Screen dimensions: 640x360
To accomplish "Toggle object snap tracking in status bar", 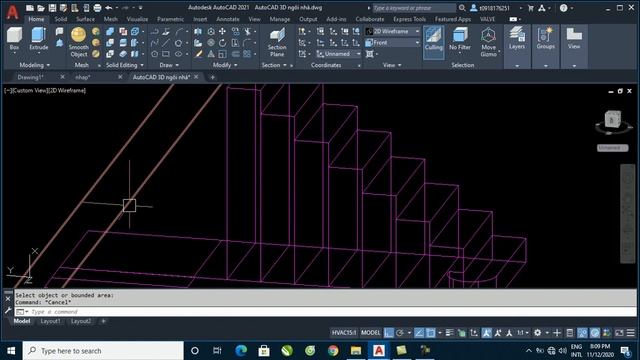I will [419, 333].
